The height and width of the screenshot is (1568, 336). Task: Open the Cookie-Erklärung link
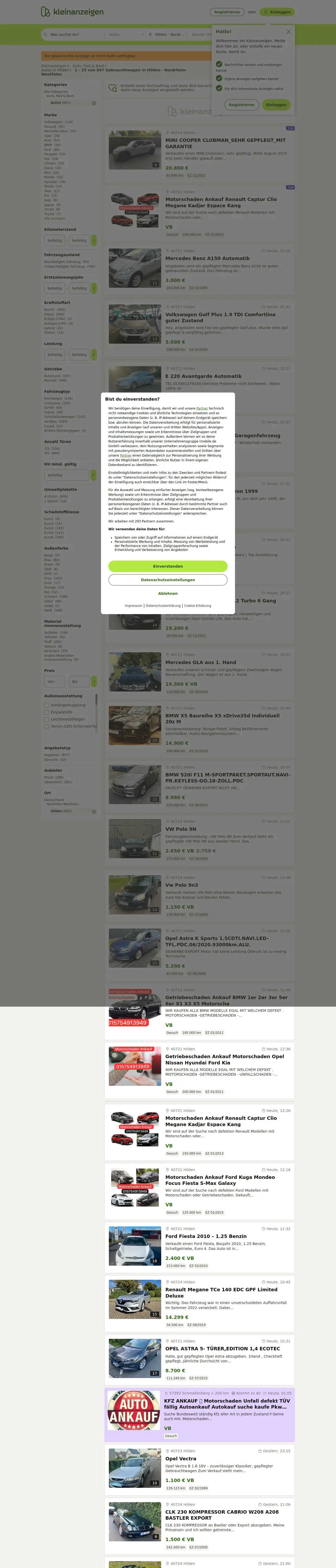[198, 606]
